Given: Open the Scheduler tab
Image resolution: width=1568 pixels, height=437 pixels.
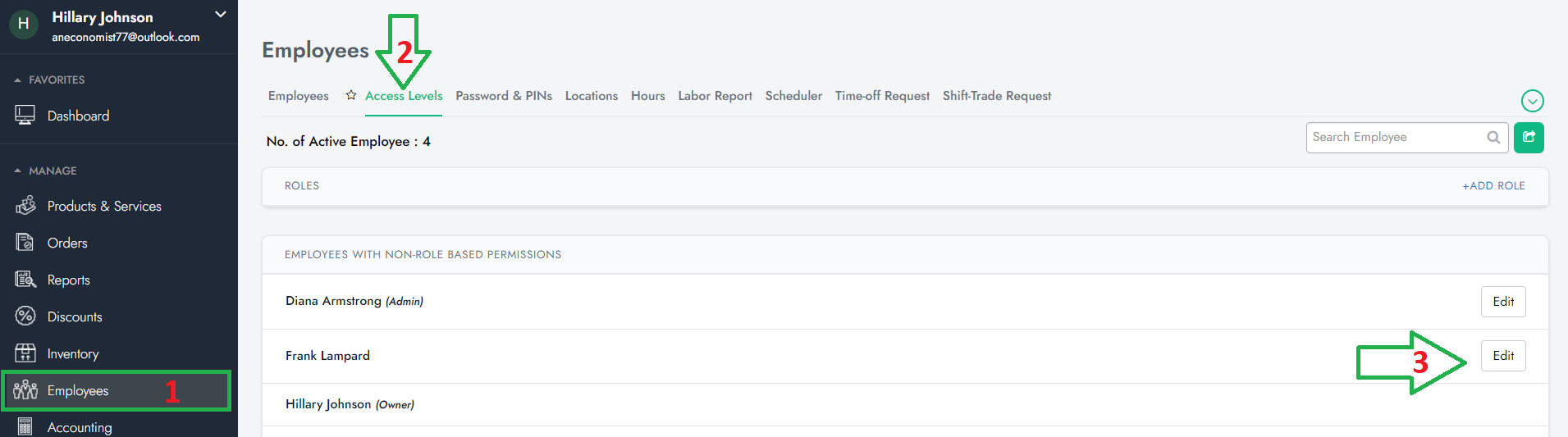Looking at the screenshot, I should coord(793,96).
